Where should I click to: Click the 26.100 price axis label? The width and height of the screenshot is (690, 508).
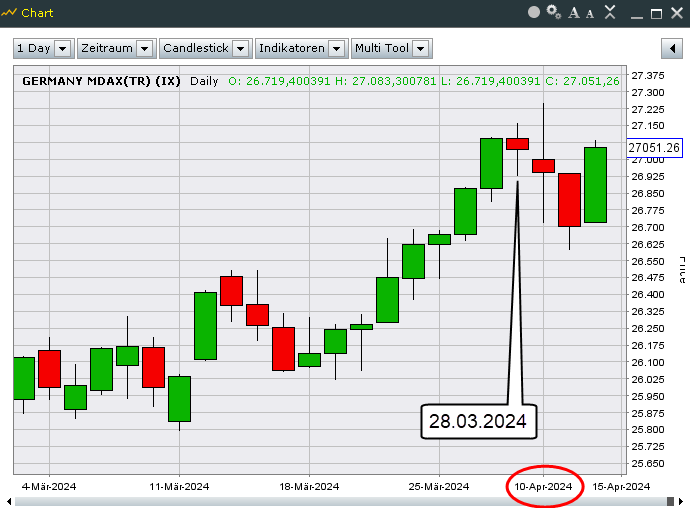[x=648, y=362]
